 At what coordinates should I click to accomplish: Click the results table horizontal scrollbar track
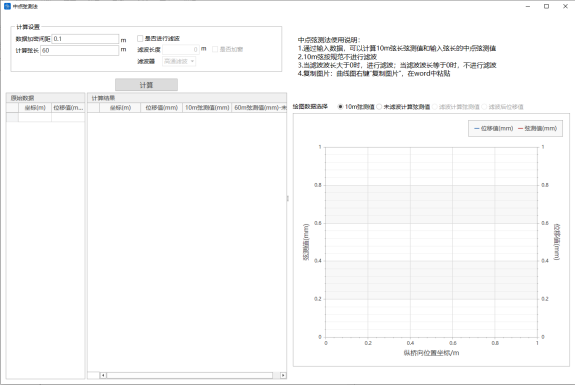pyautogui.click(x=190, y=375)
